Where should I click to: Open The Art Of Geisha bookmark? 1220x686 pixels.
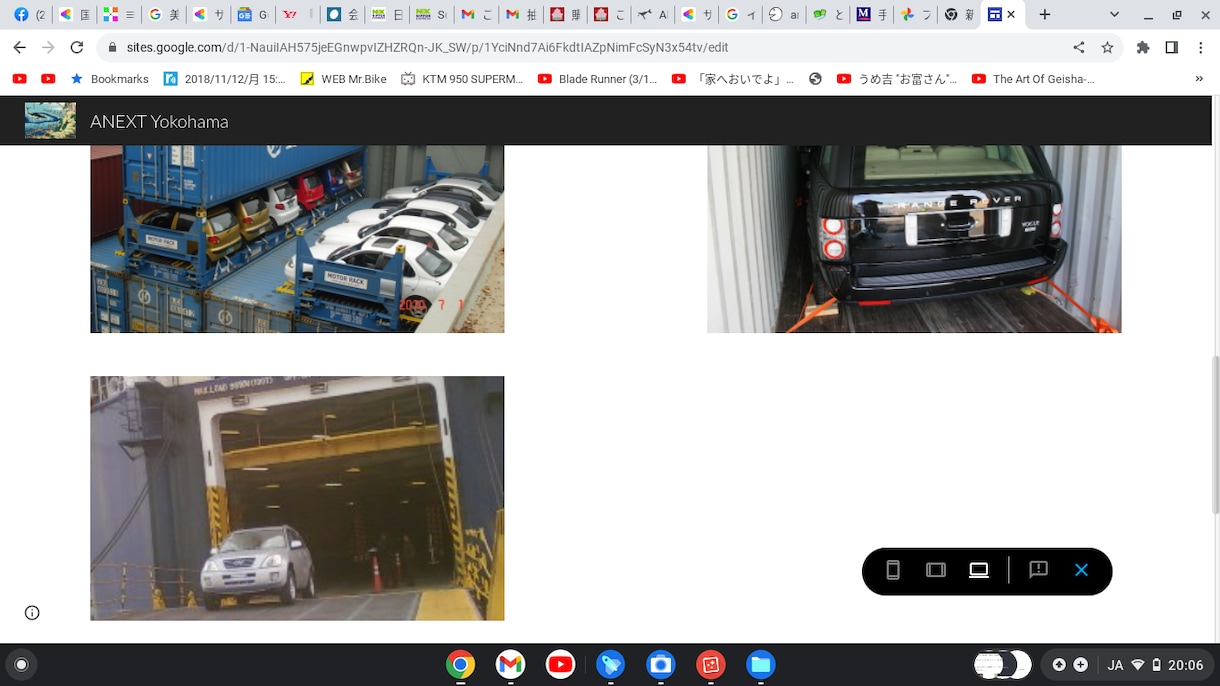(1033, 79)
